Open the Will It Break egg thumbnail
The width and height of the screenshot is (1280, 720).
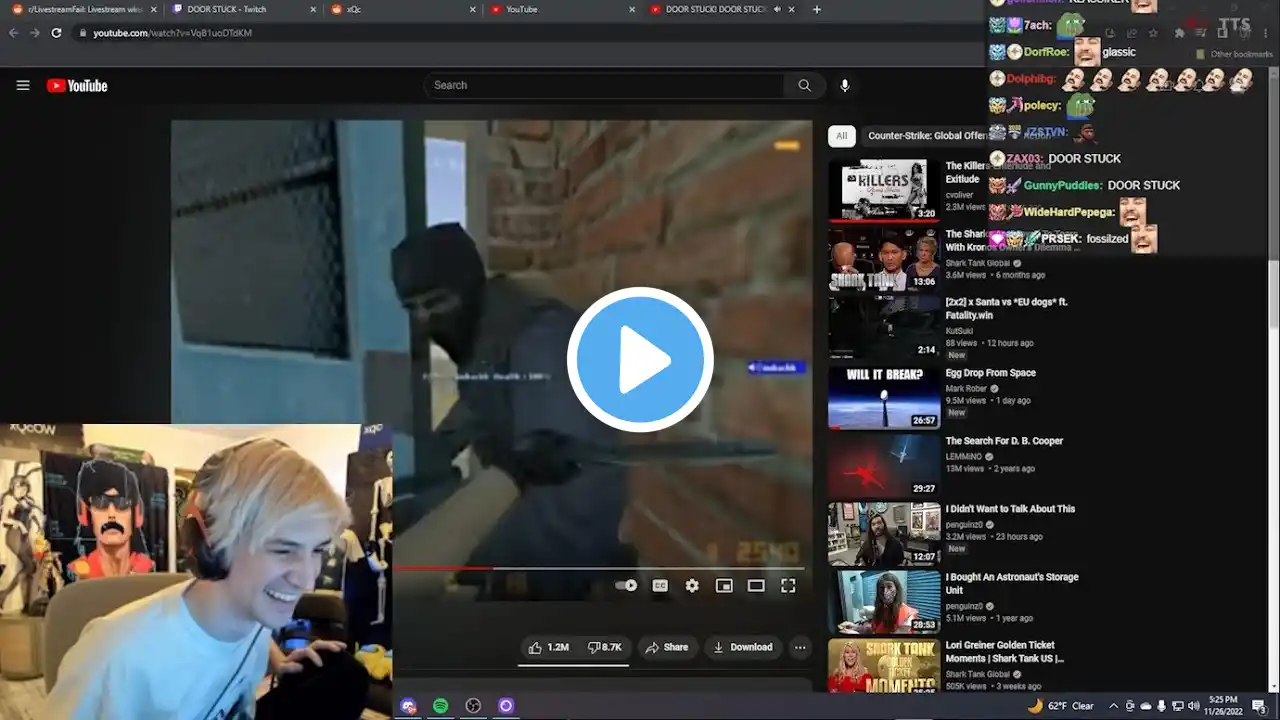pos(884,397)
